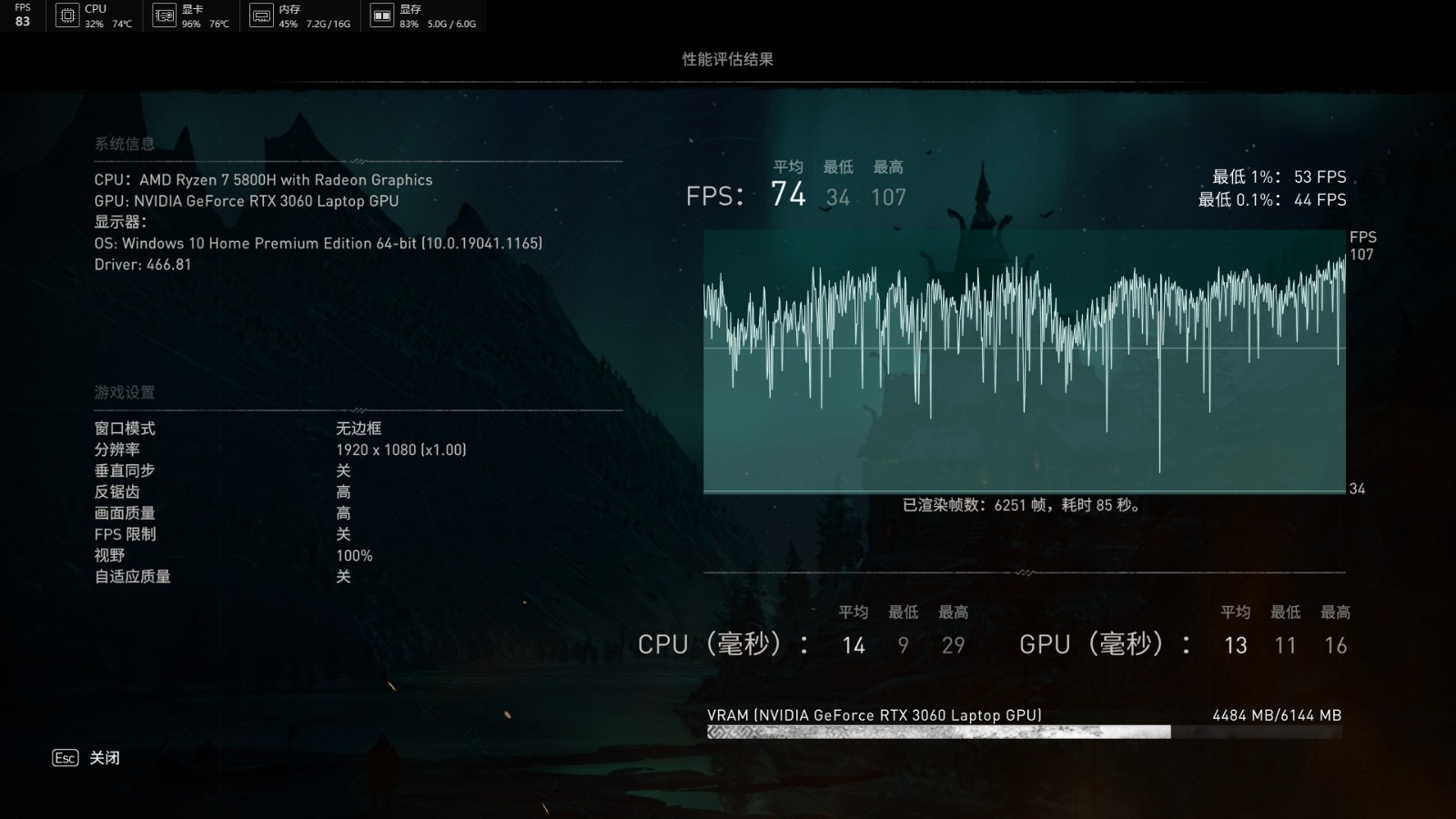
Task: Click the 游戏设置 section header
Action: coord(125,392)
